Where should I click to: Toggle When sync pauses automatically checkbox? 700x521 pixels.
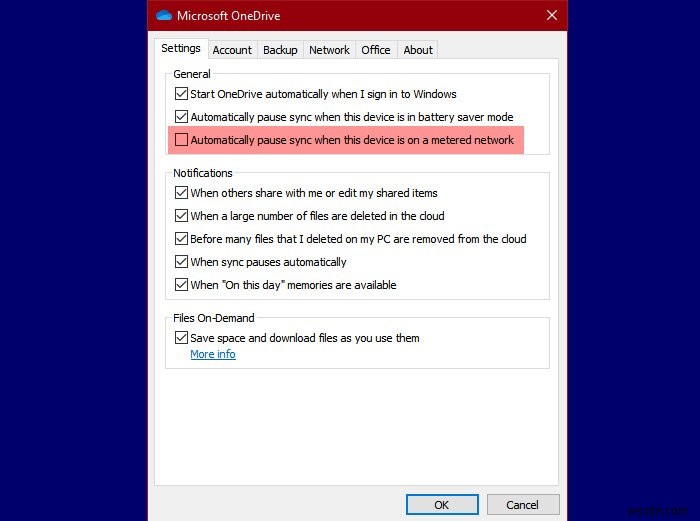click(x=181, y=262)
